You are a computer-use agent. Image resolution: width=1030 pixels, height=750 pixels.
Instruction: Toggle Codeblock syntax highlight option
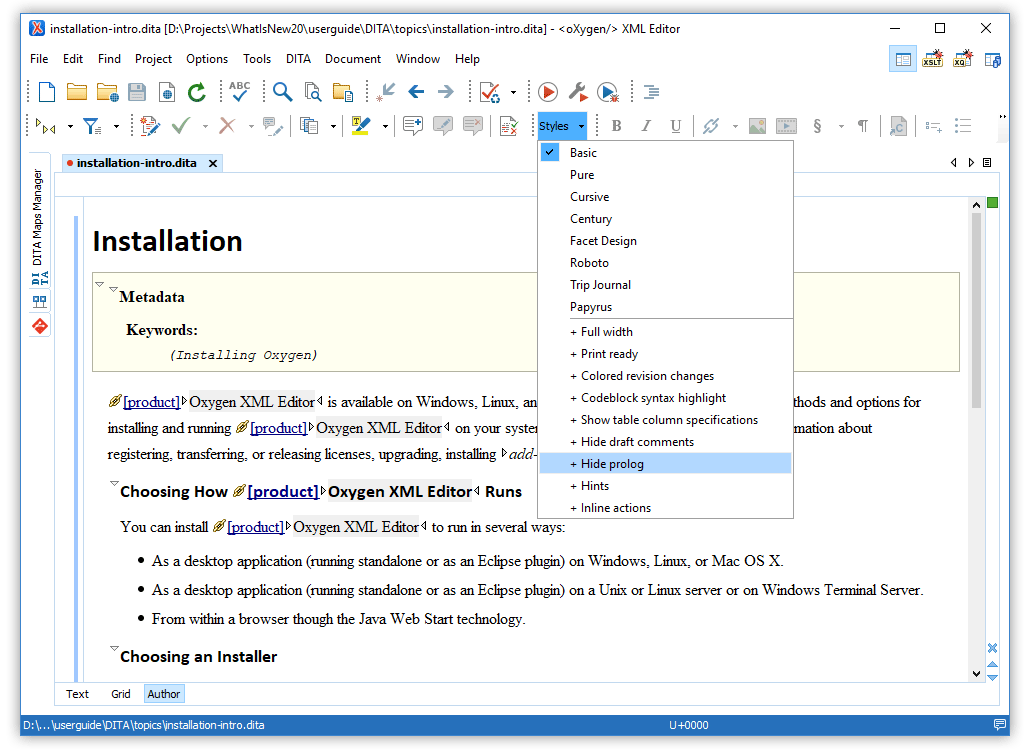click(x=665, y=398)
